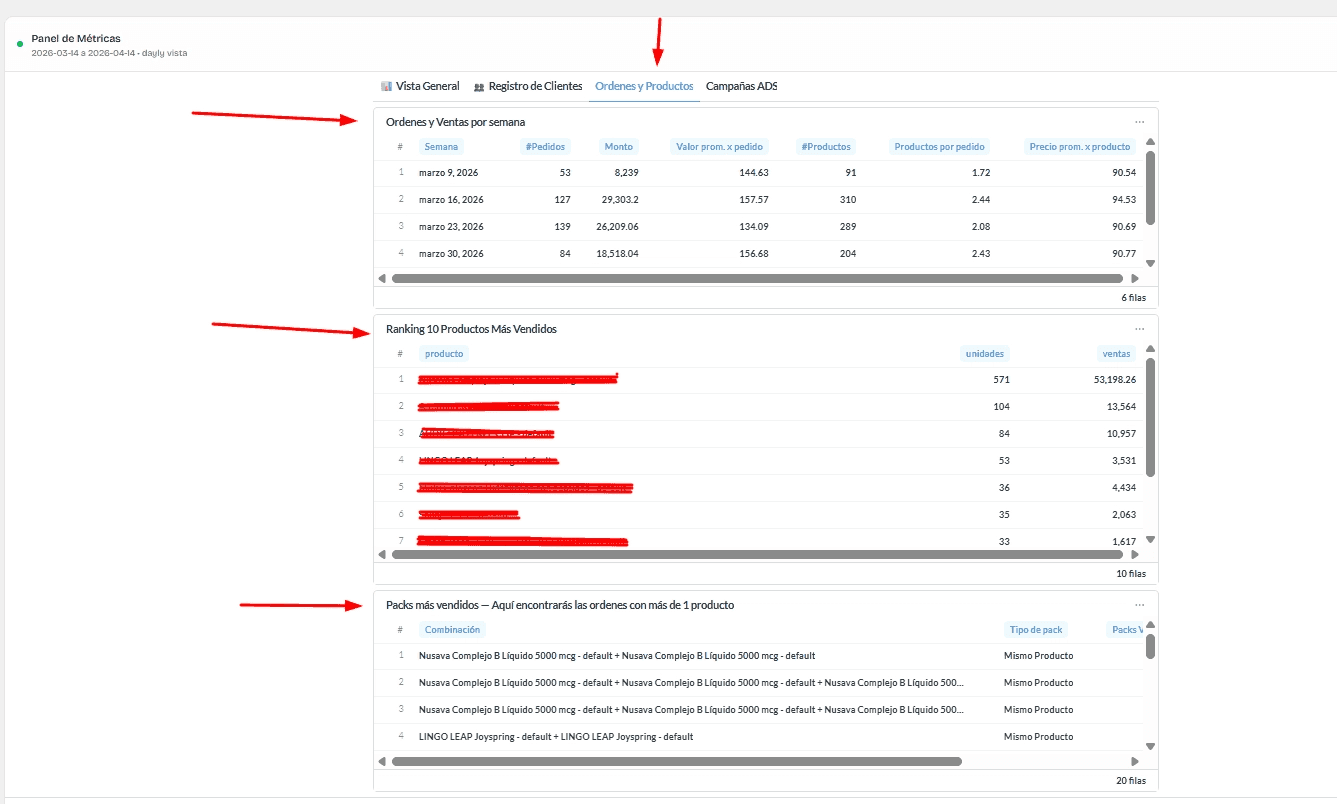The width and height of the screenshot is (1337, 804).
Task: Click scroll-up arrow in weekly orders table
Action: coord(1150,142)
